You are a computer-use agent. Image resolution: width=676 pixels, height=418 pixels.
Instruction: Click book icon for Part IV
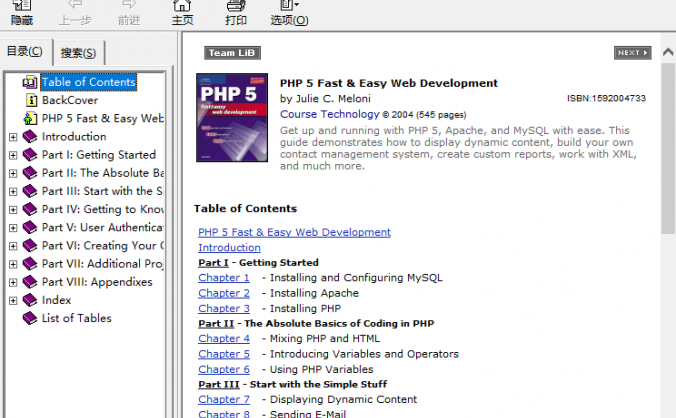pyautogui.click(x=30, y=209)
